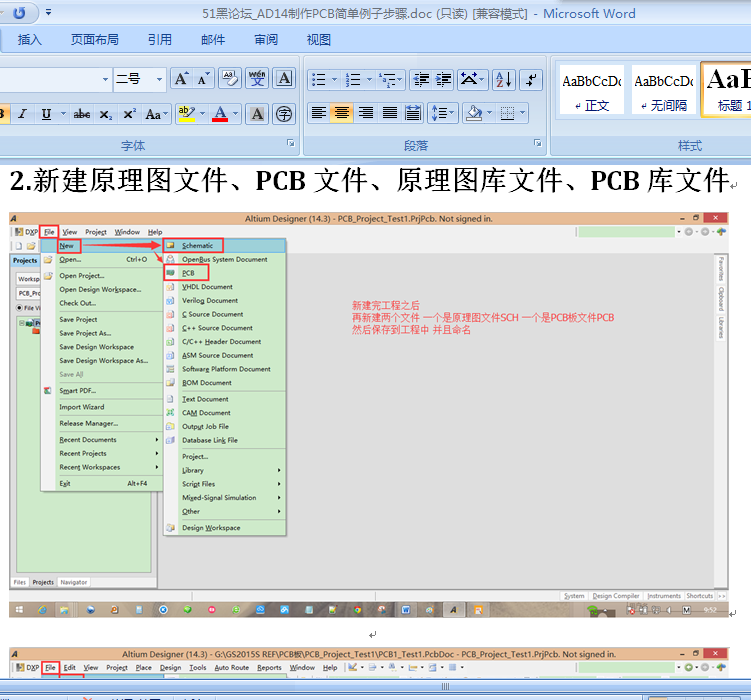Toggle center alignment
751x700 pixels.
point(342,113)
